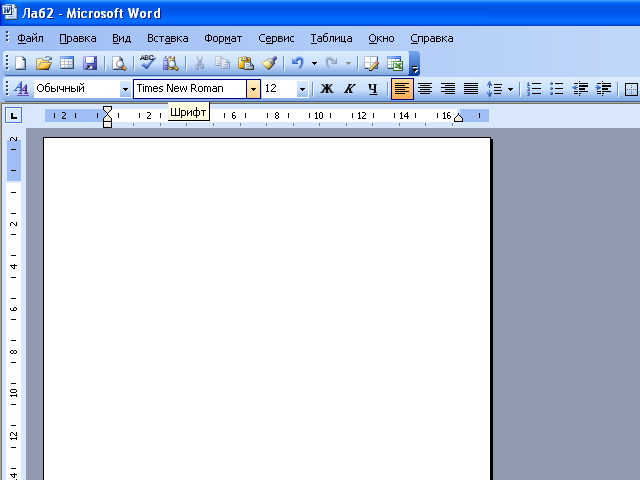Open the Файл menu
Image resolution: width=640 pixels, height=480 pixels.
pyautogui.click(x=30, y=38)
